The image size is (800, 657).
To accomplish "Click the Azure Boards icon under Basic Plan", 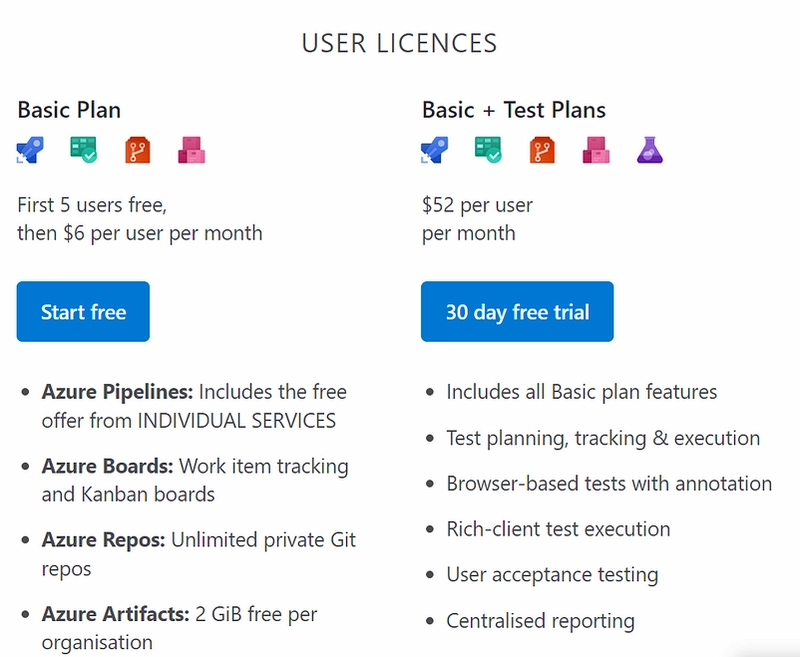I will (x=84, y=149).
